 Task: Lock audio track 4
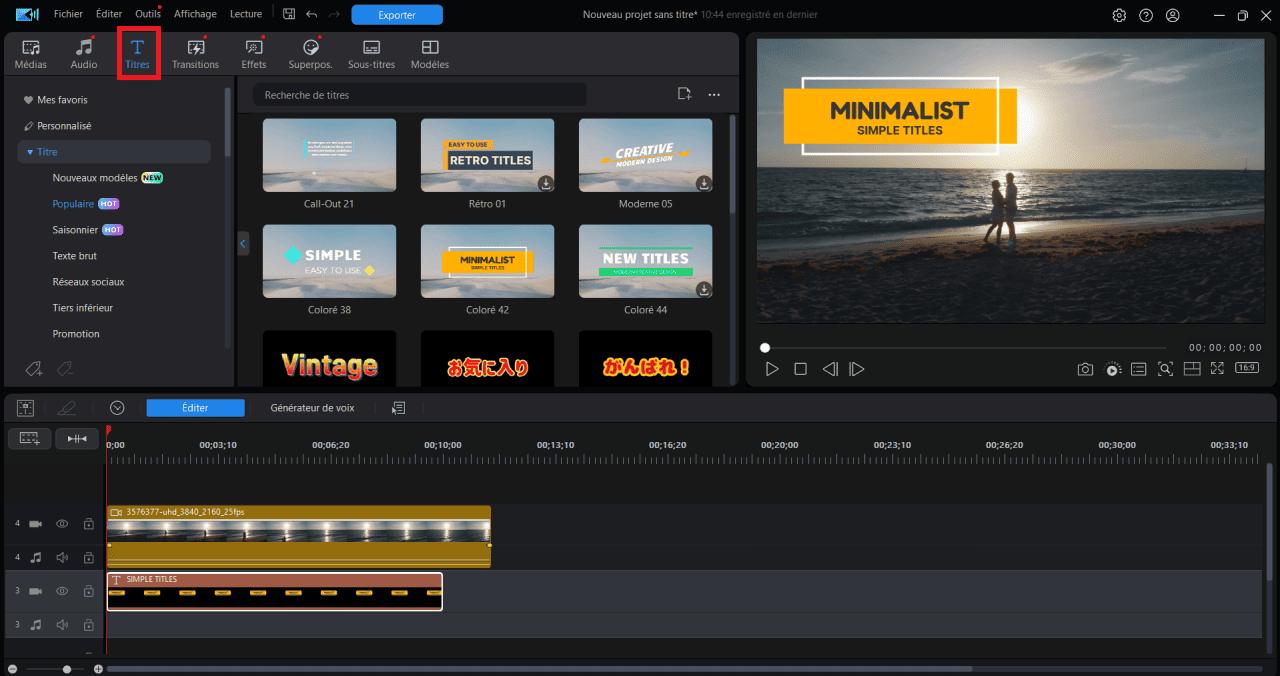coord(88,557)
